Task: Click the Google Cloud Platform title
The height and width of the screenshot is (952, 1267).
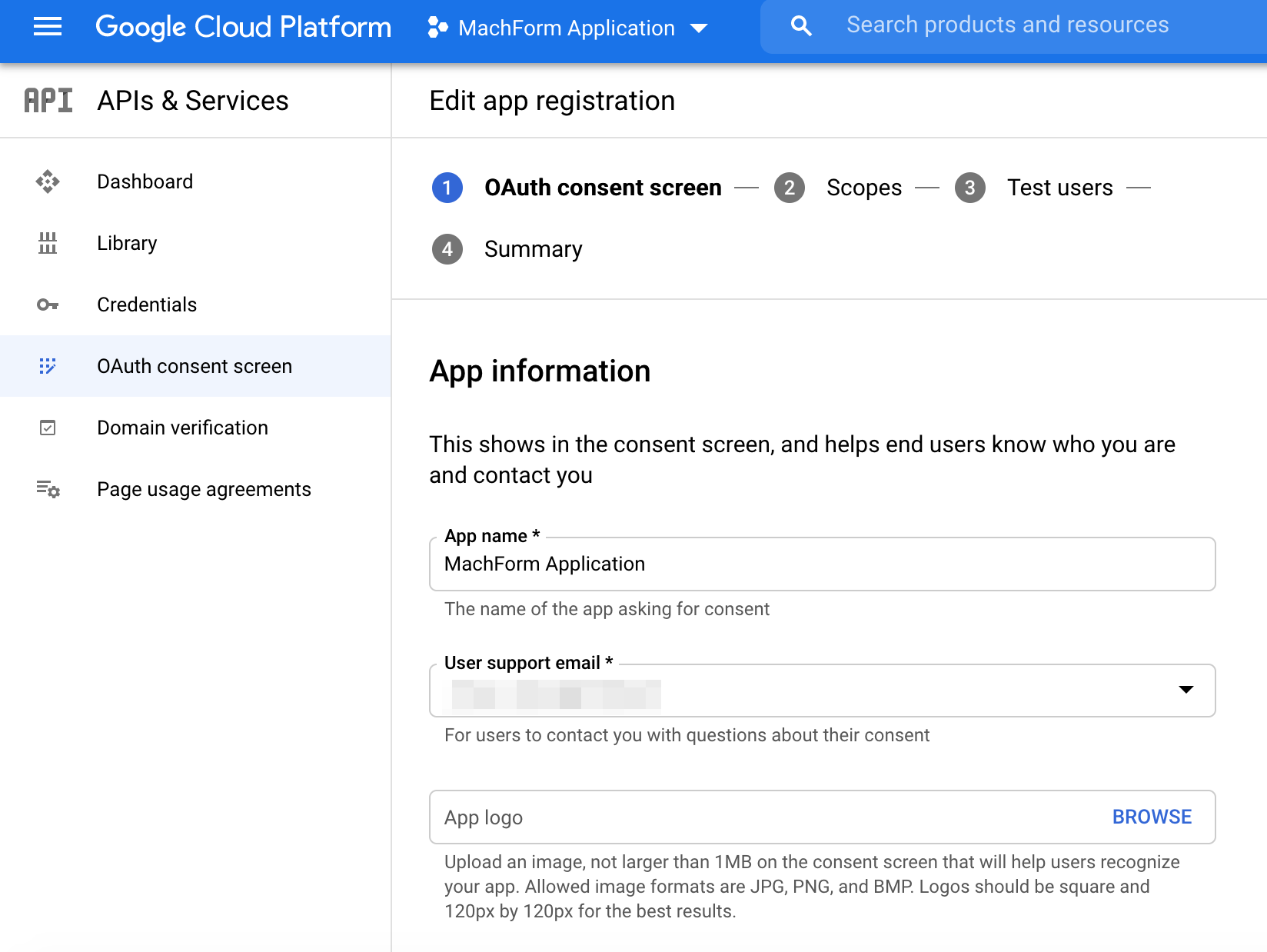Action: (x=243, y=27)
